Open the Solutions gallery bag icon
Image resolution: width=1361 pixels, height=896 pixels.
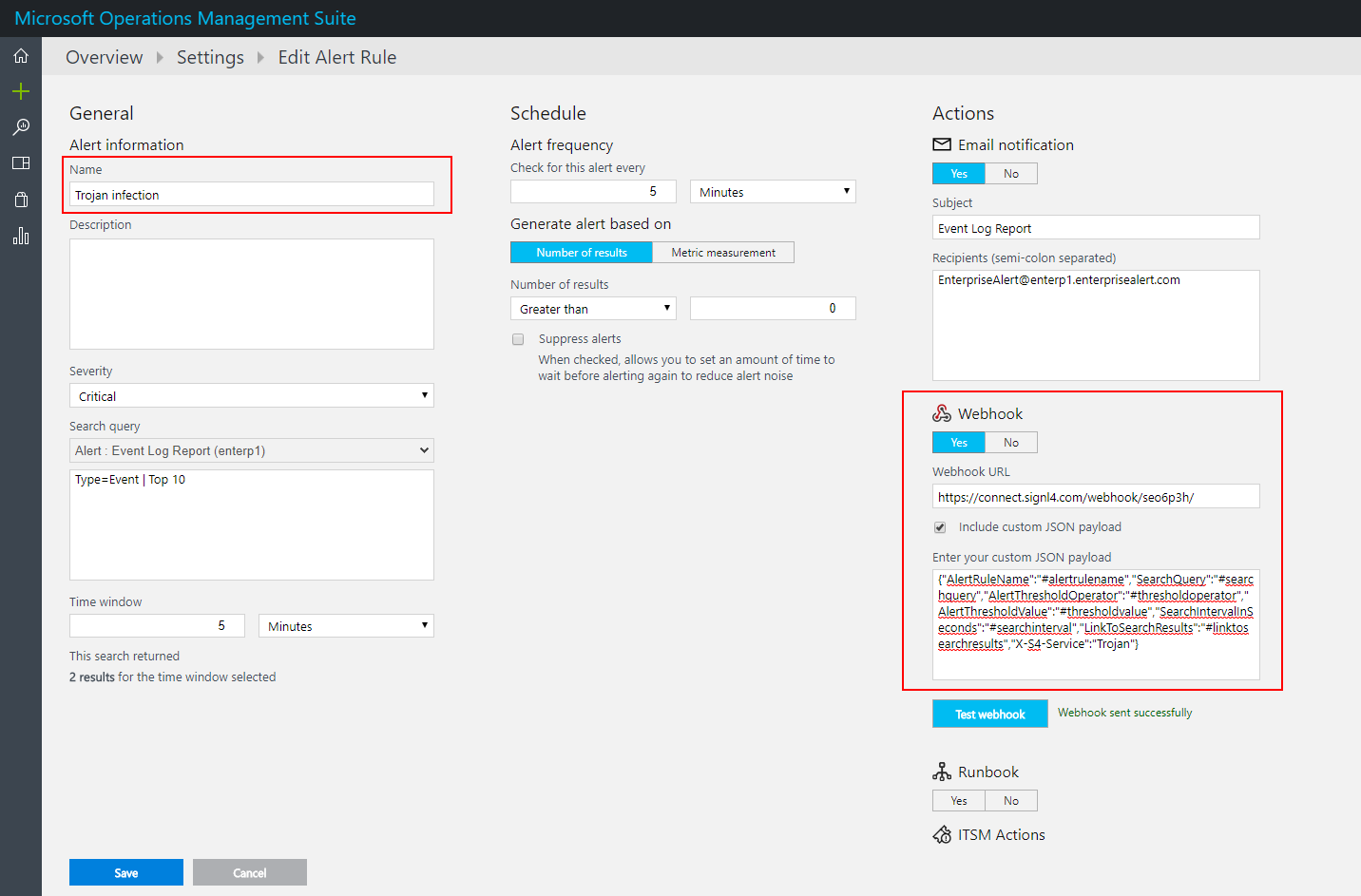point(21,200)
